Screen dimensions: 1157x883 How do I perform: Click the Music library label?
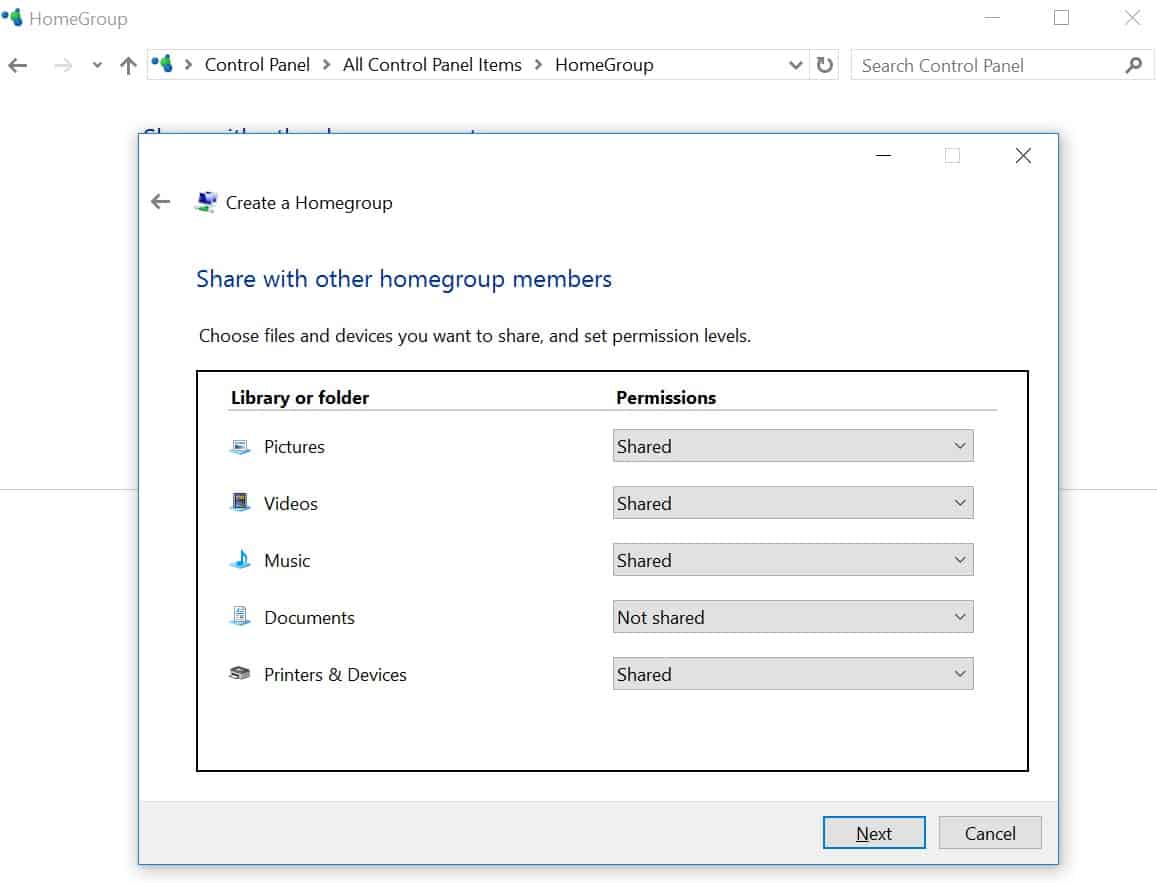click(287, 561)
